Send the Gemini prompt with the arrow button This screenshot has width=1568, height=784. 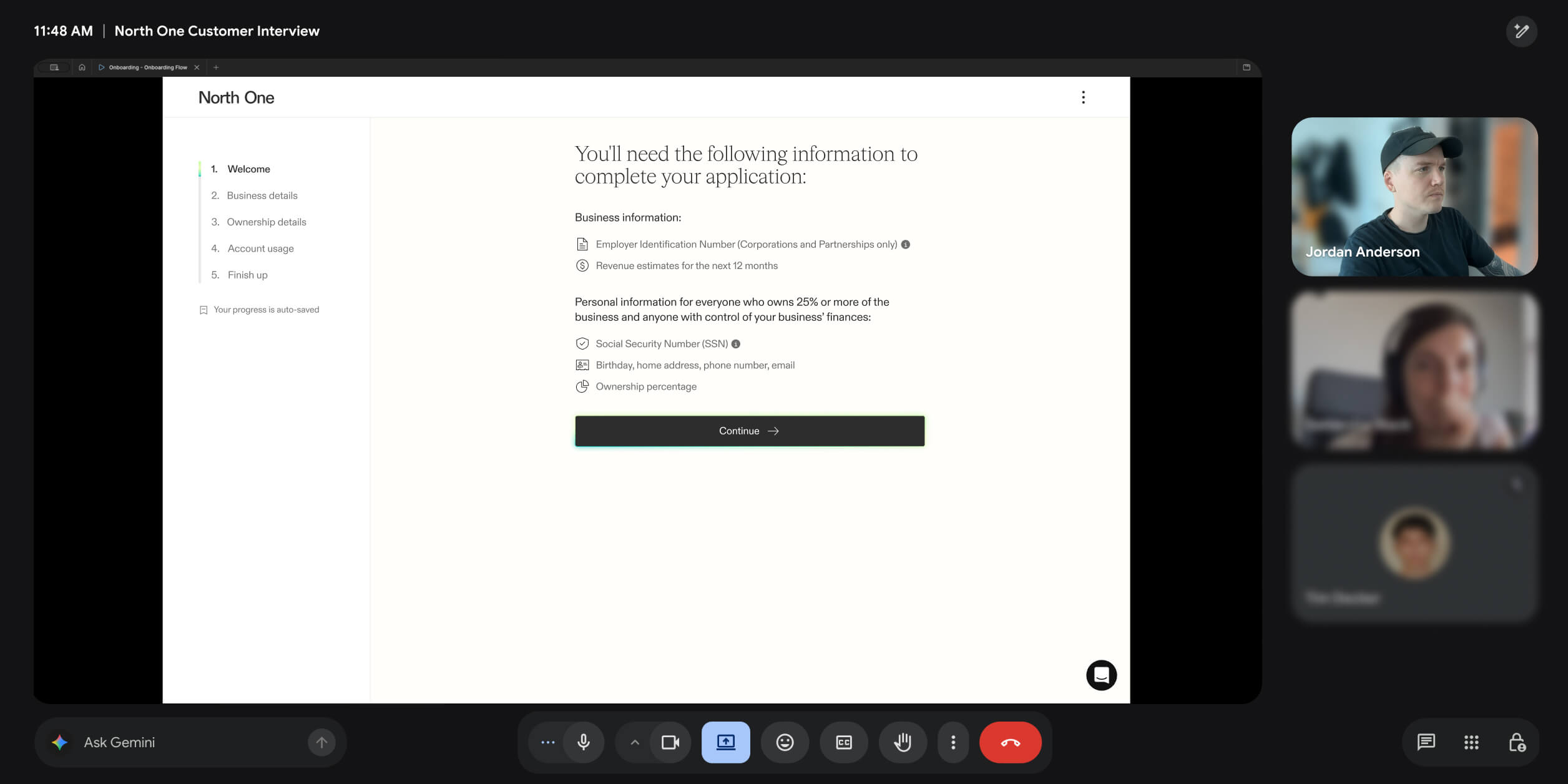[x=321, y=742]
